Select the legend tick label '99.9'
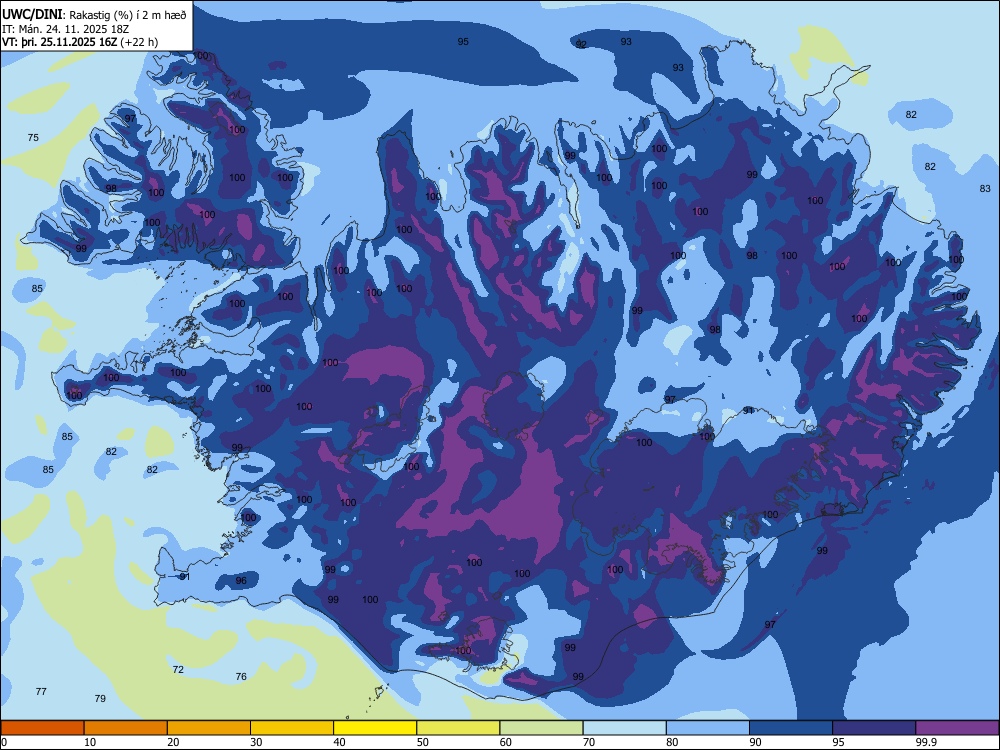Image resolution: width=1000 pixels, height=750 pixels. 926,742
